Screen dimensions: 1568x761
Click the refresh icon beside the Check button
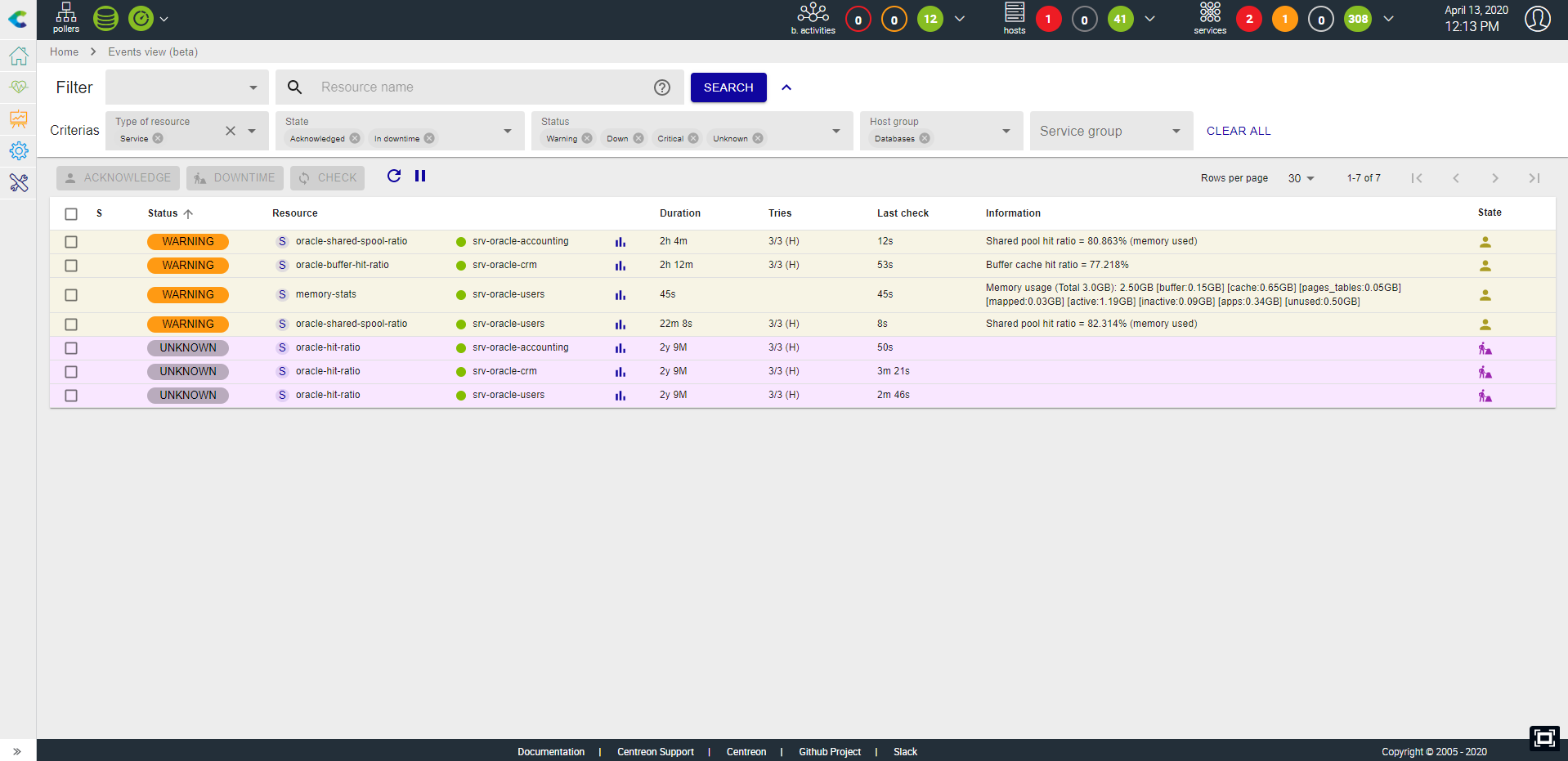394,176
